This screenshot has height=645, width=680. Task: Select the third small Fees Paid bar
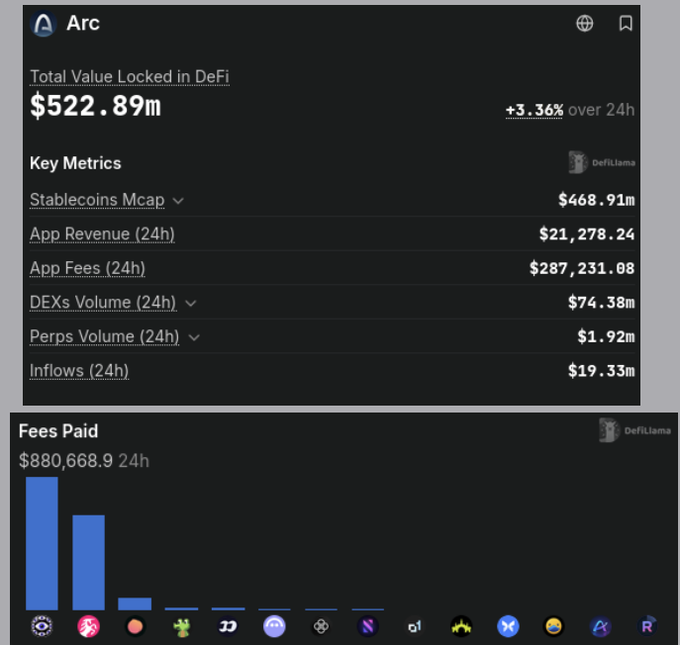tap(135, 604)
